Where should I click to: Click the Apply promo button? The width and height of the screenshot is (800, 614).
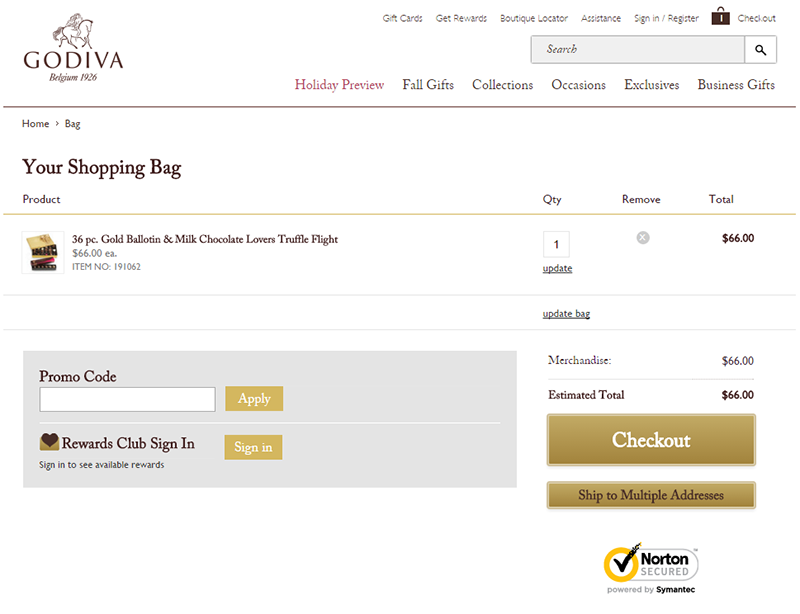(x=254, y=399)
